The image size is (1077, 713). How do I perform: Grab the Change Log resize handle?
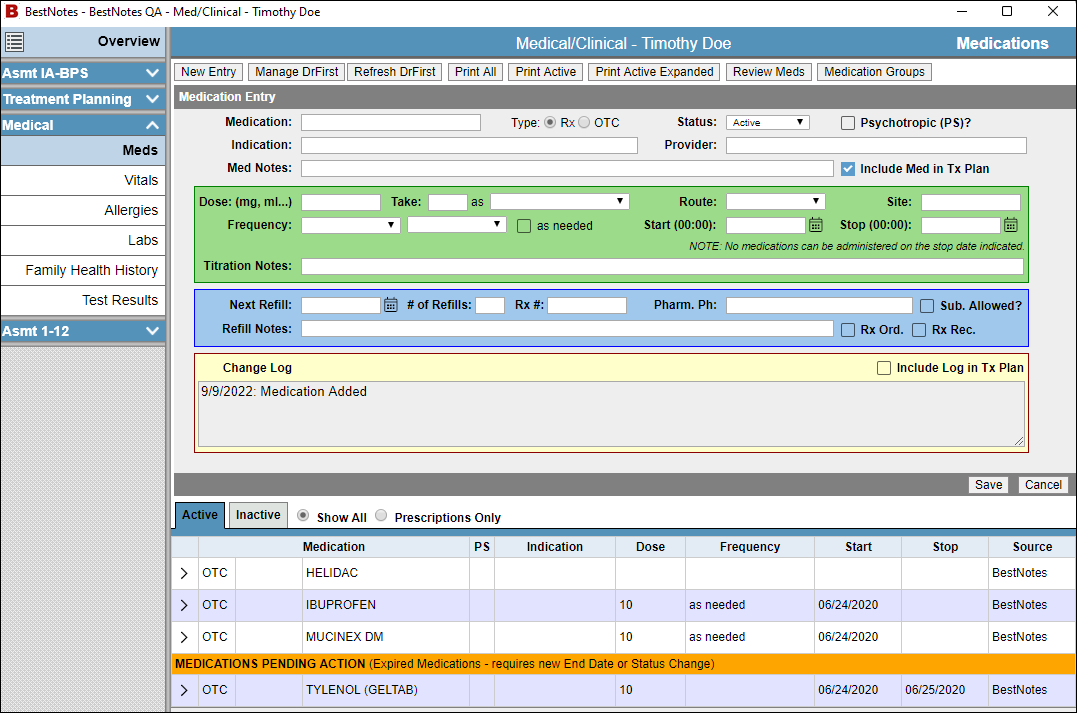1019,442
